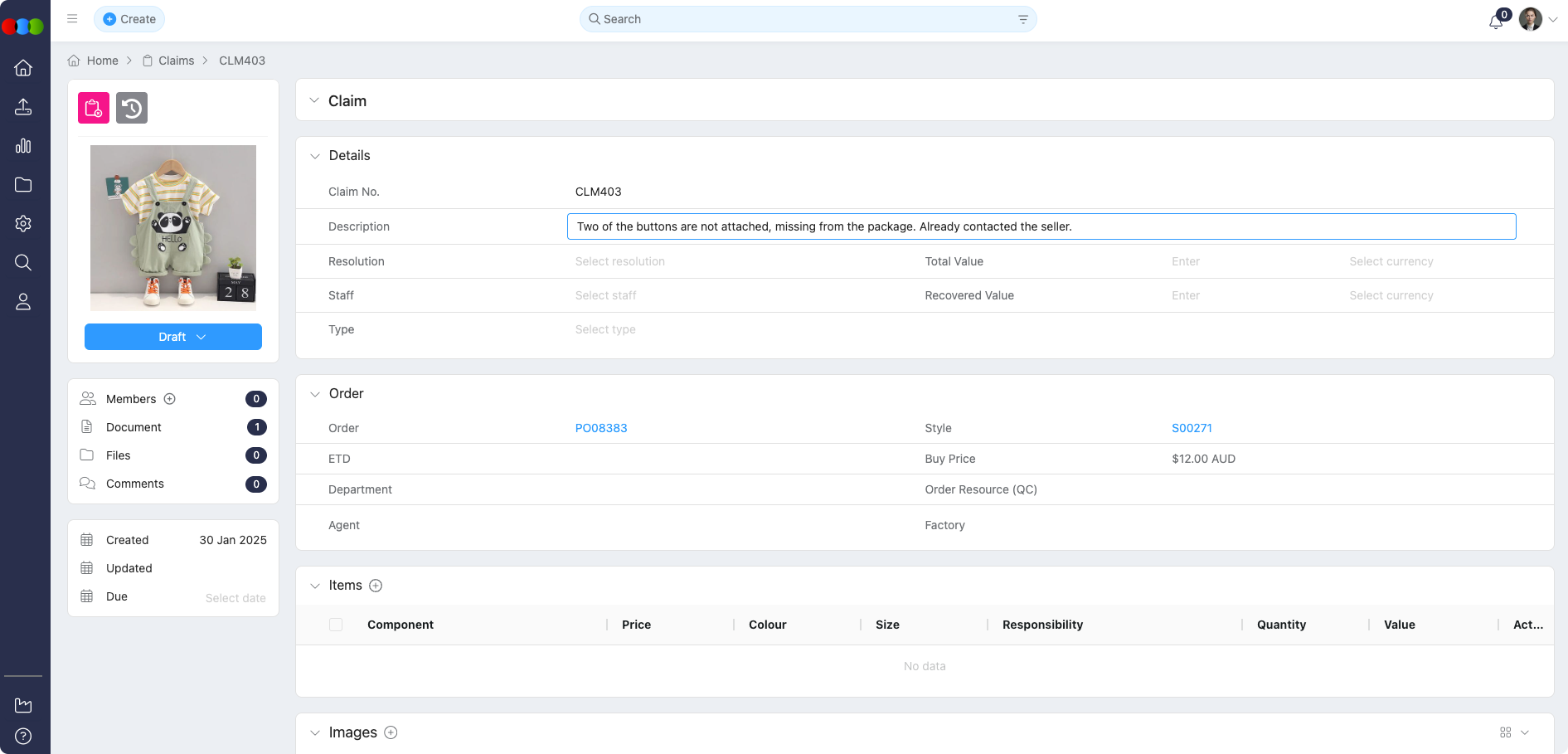Click the help question mark icon
The height and width of the screenshot is (754, 1568).
point(23,736)
